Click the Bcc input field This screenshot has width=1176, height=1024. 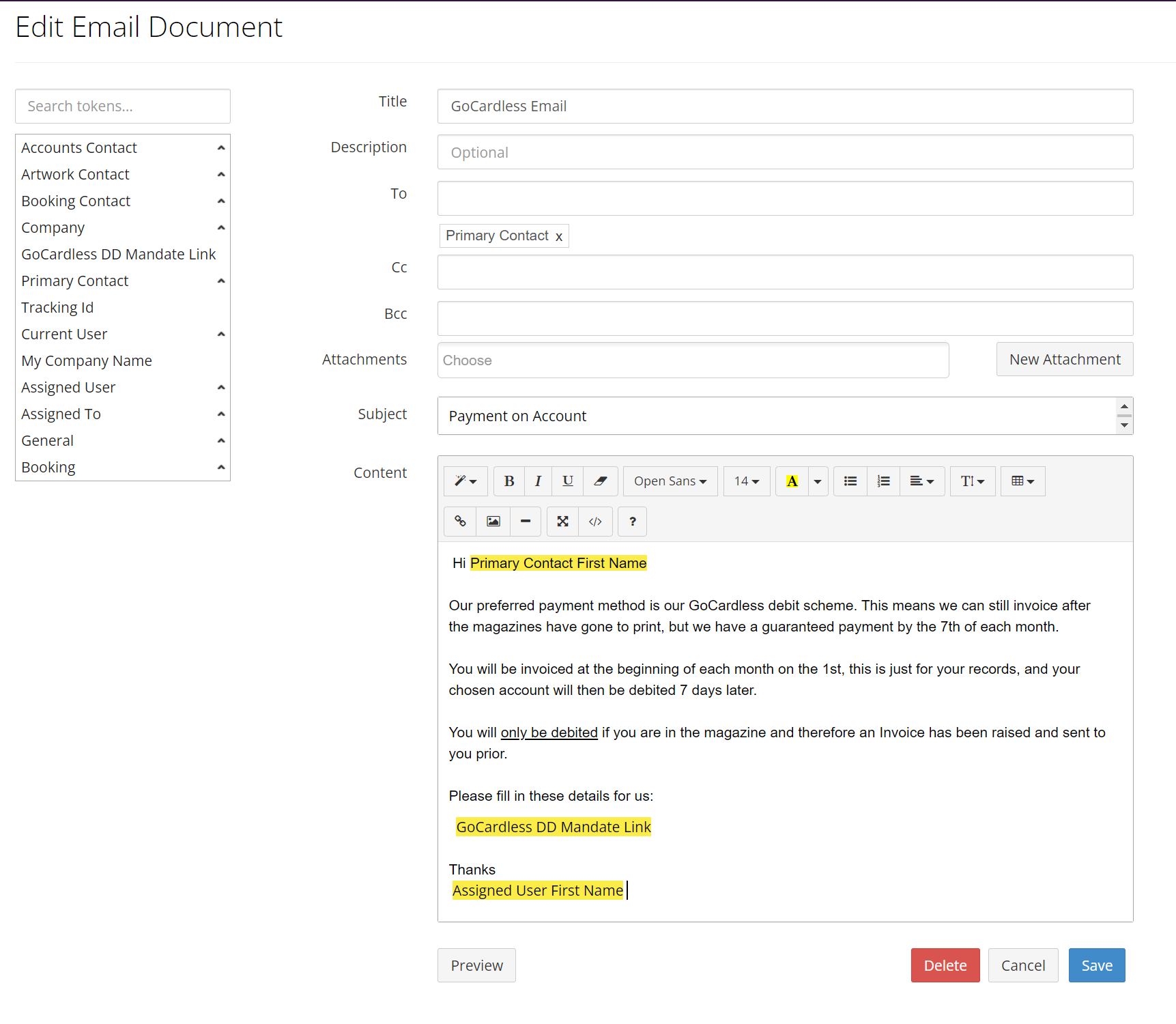(x=785, y=318)
